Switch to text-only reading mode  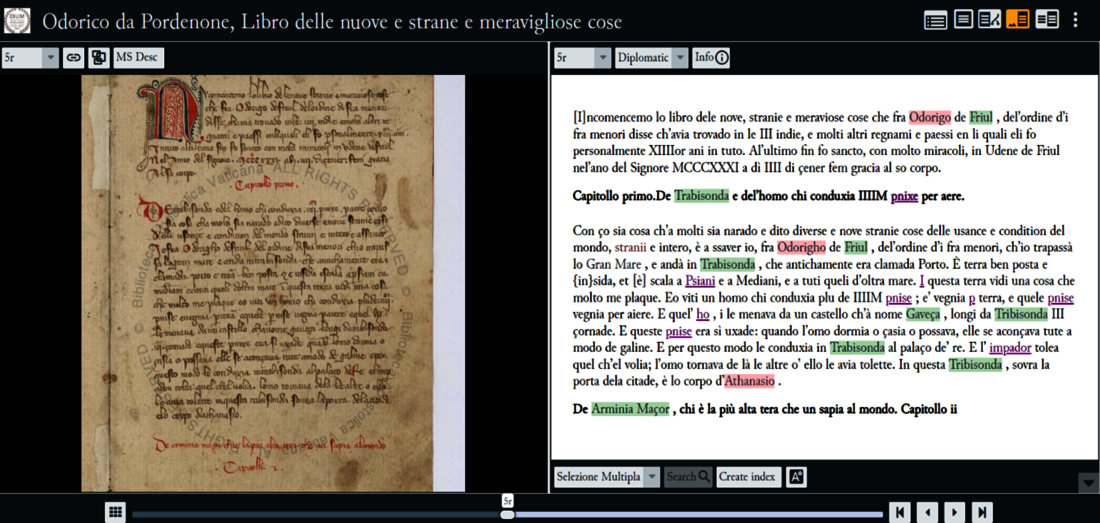click(963, 20)
